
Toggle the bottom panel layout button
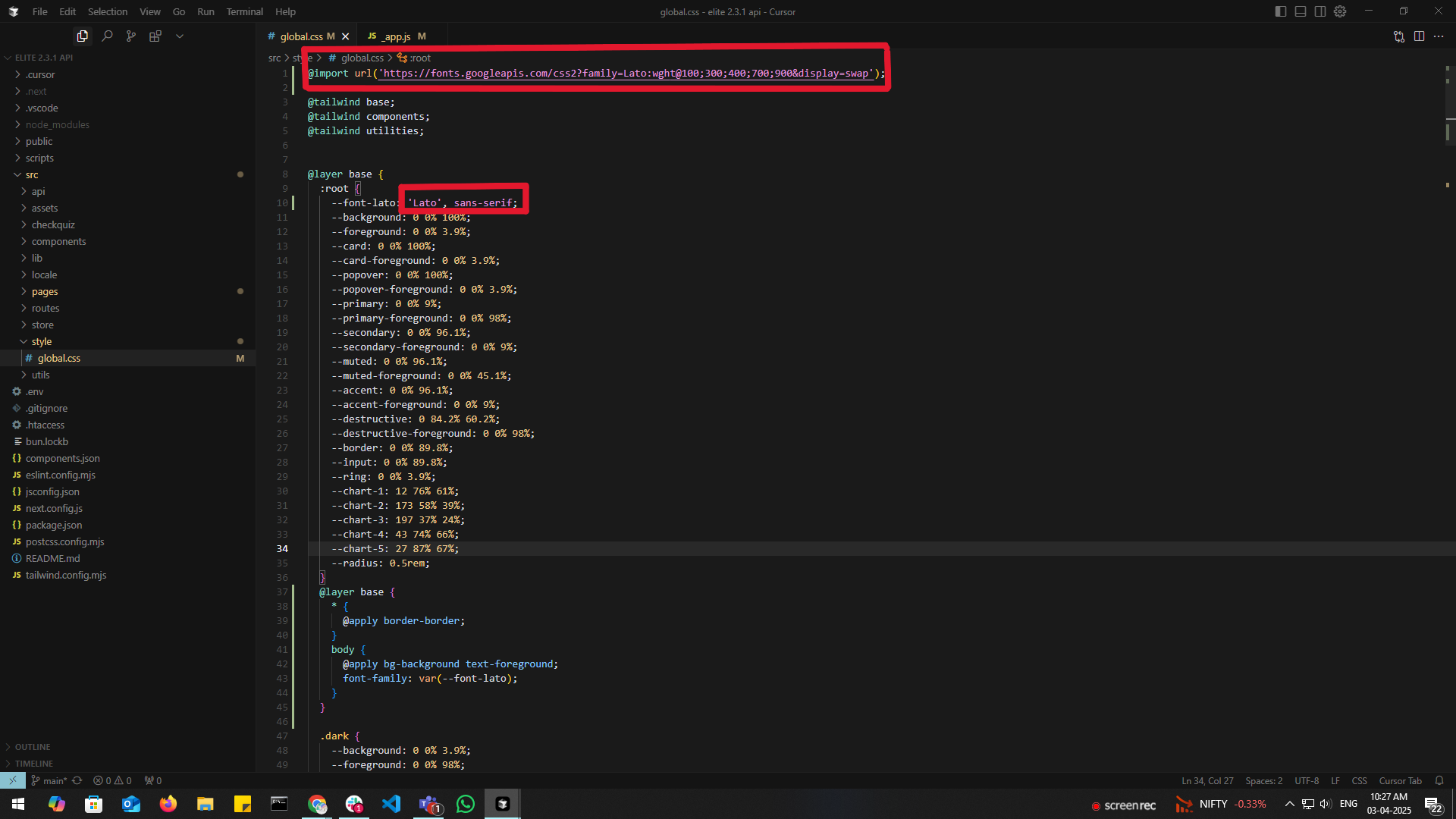pyautogui.click(x=1301, y=11)
